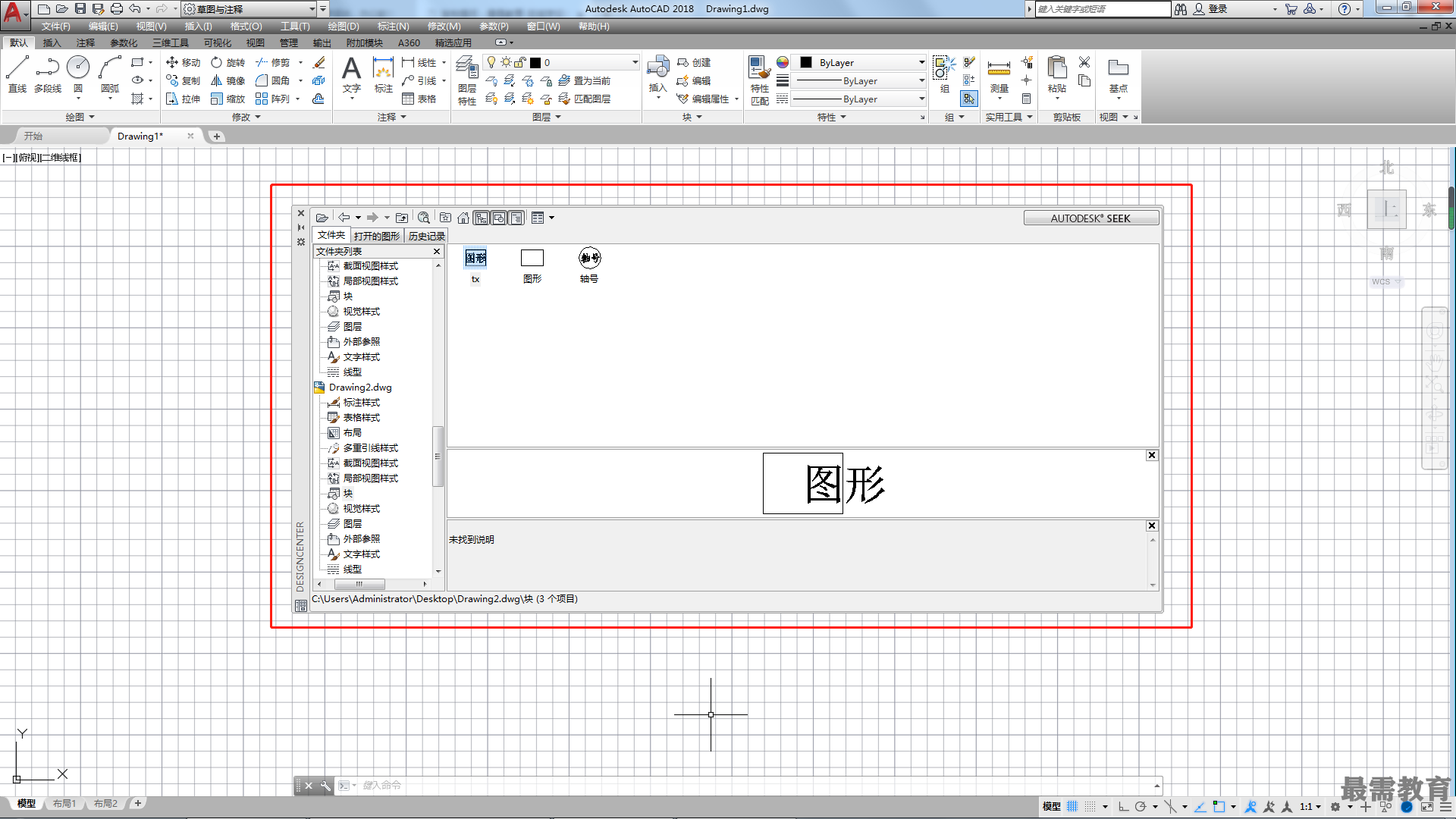Expand the 图层 (Layers) panel
The height and width of the screenshot is (819, 1456).
[x=547, y=117]
